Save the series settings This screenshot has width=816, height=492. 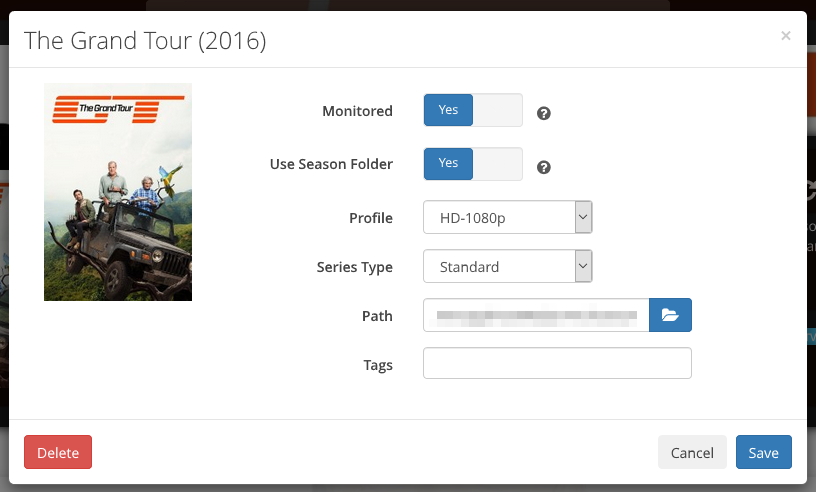click(763, 452)
